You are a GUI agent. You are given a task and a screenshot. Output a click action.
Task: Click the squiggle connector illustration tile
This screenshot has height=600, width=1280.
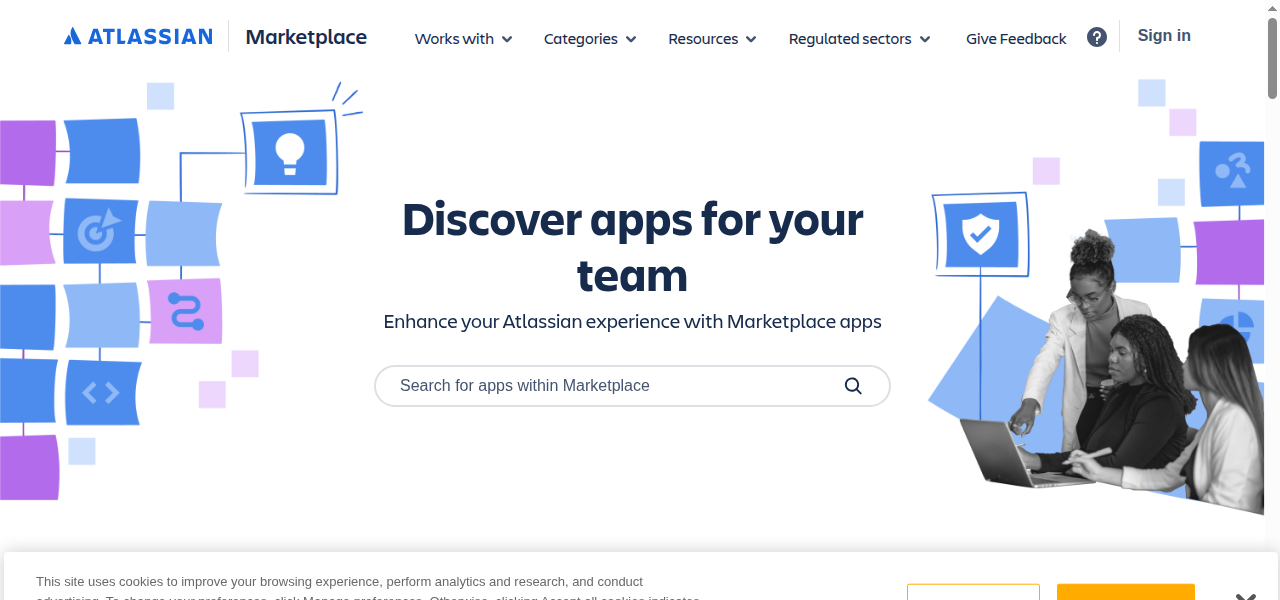coord(184,312)
